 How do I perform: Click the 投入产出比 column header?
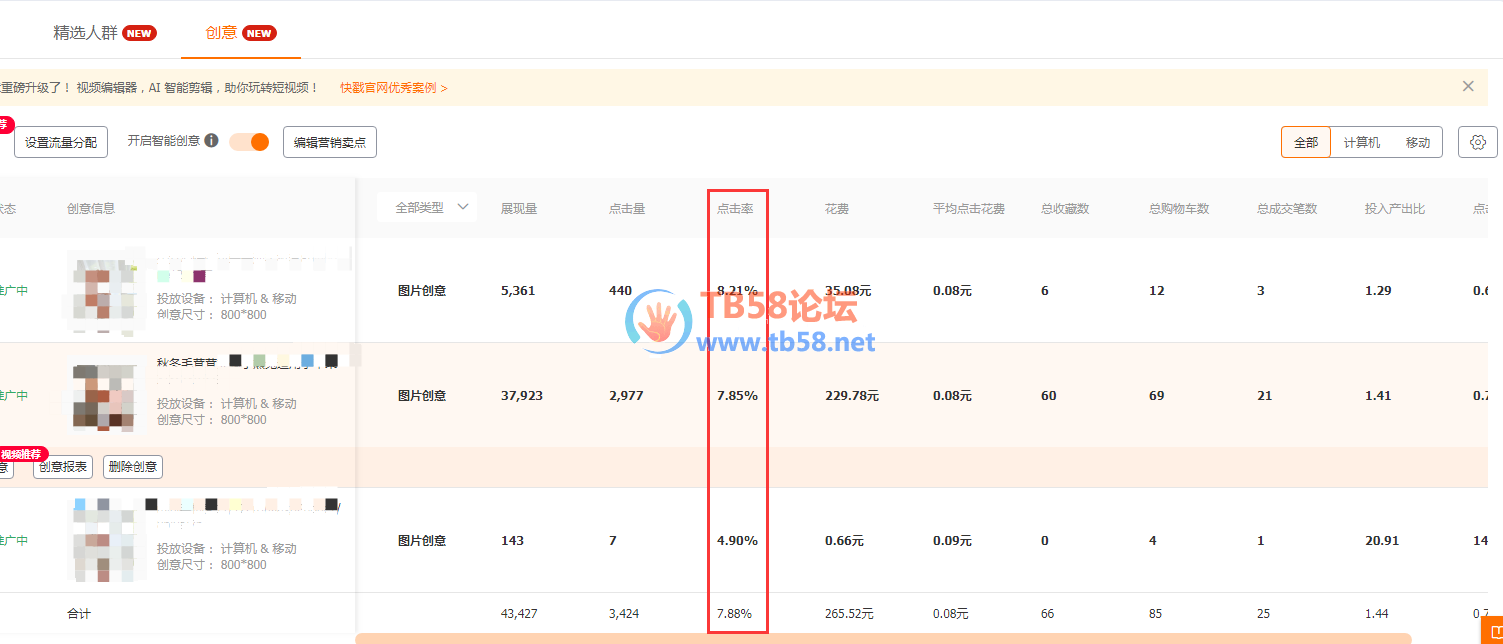(x=1394, y=208)
